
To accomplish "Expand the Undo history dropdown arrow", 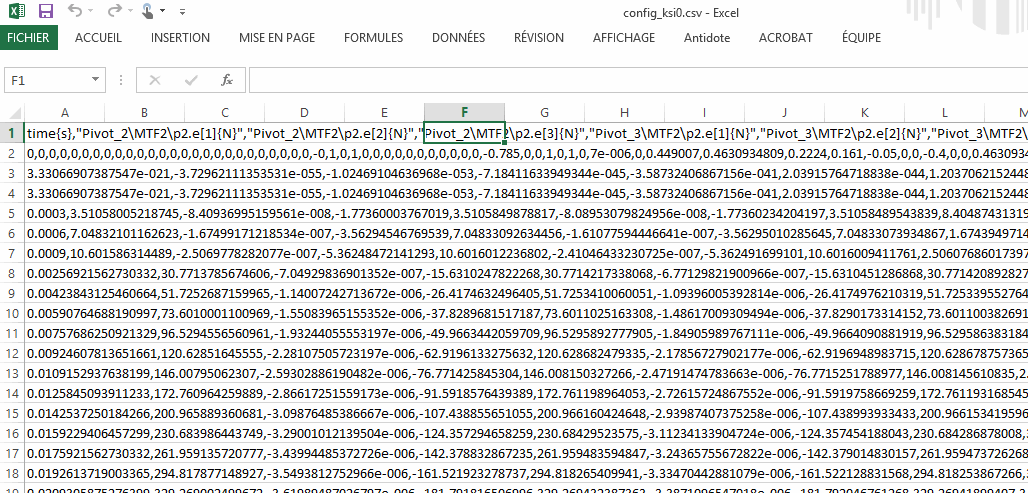I will point(90,12).
